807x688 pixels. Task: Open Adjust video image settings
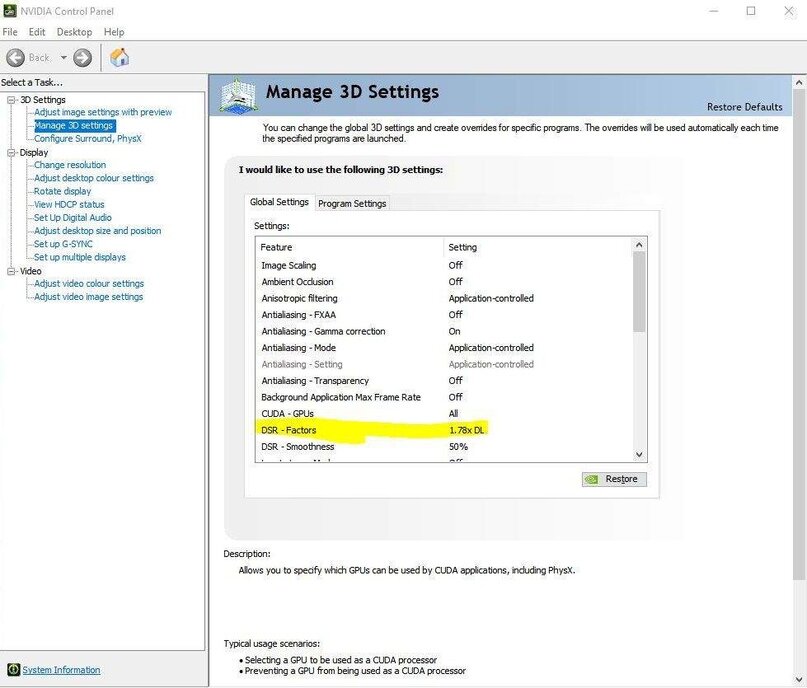pos(89,297)
